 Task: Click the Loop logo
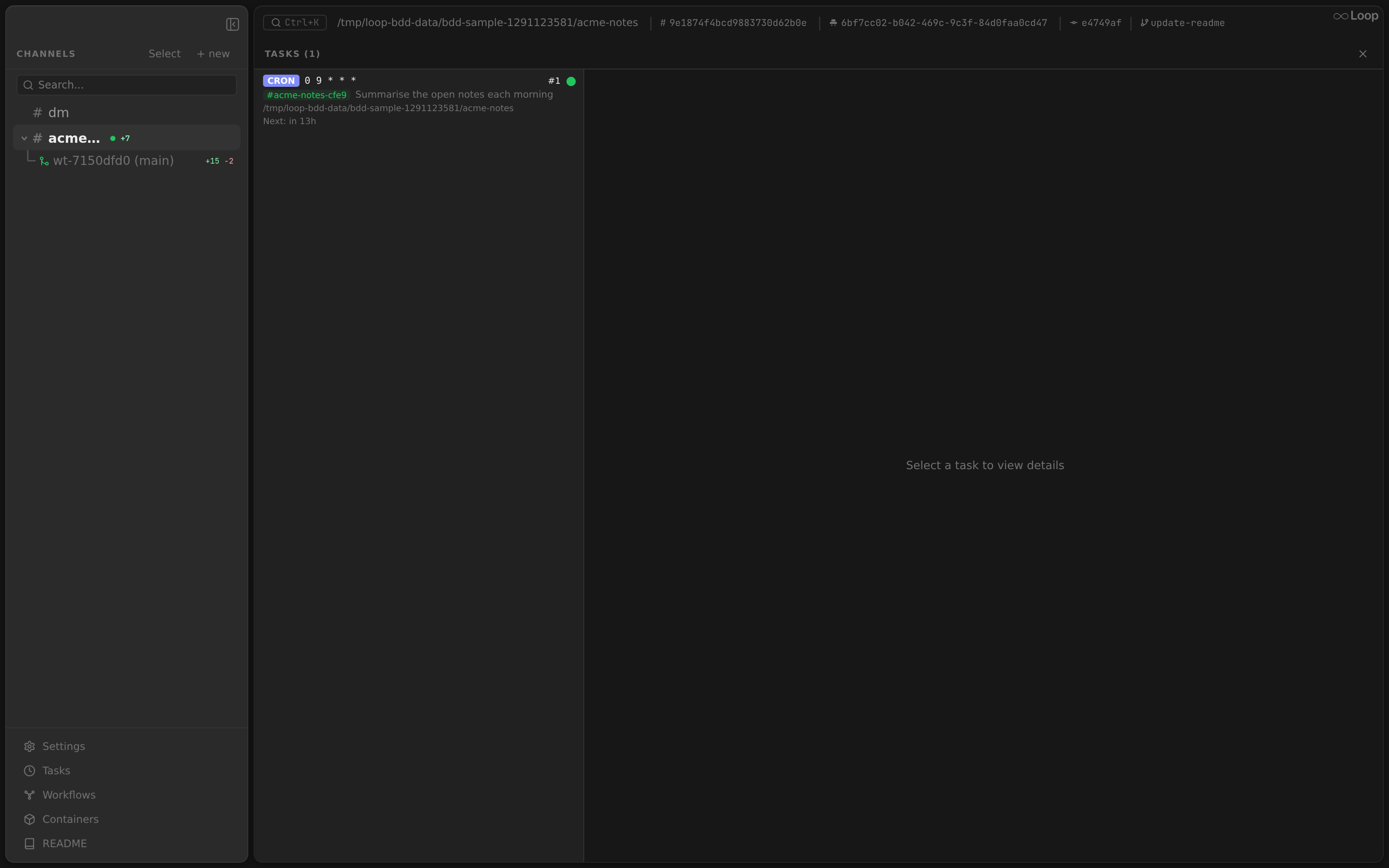coord(1355,16)
